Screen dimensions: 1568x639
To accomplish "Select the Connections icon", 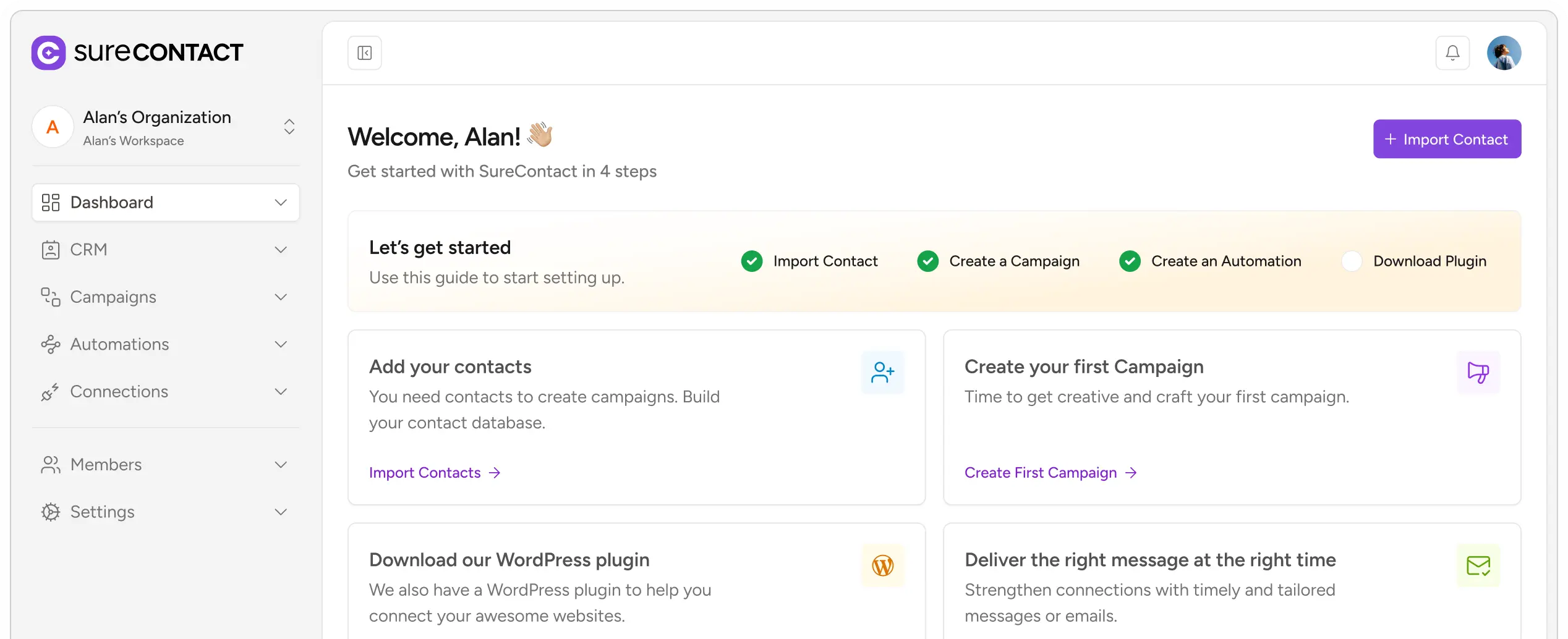I will (50, 392).
